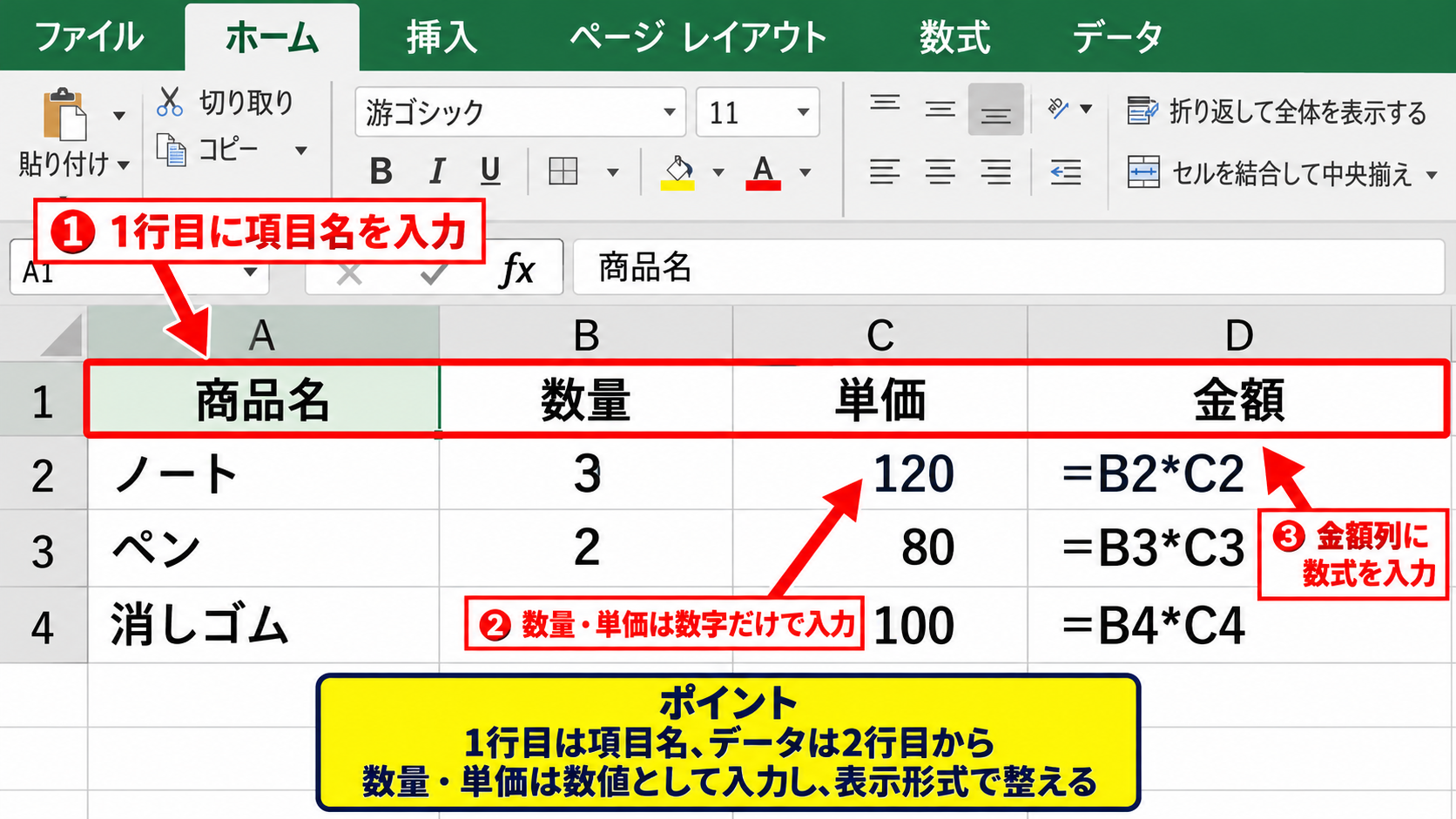Click the select-all corner triangle
This screenshot has width=1456, height=819.
61,336
